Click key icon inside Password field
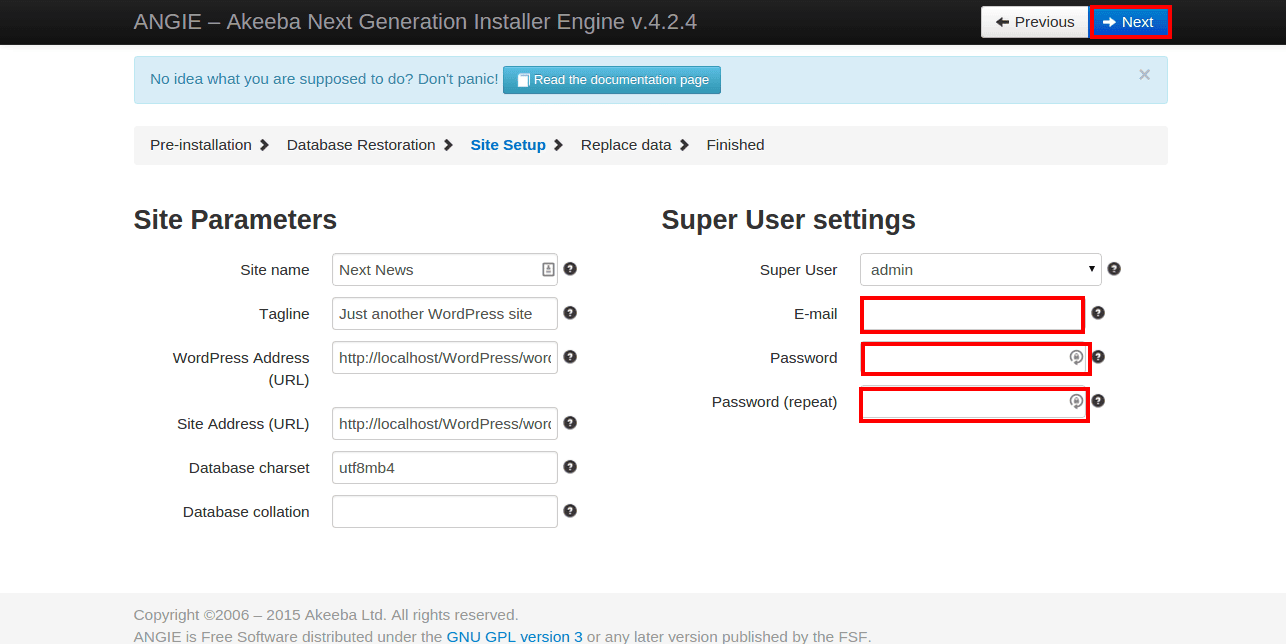The image size is (1286, 644). (x=1076, y=357)
